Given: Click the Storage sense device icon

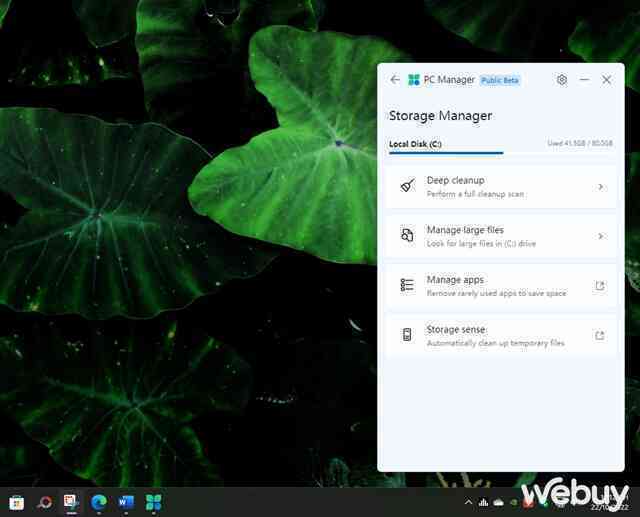Looking at the screenshot, I should tap(407, 335).
